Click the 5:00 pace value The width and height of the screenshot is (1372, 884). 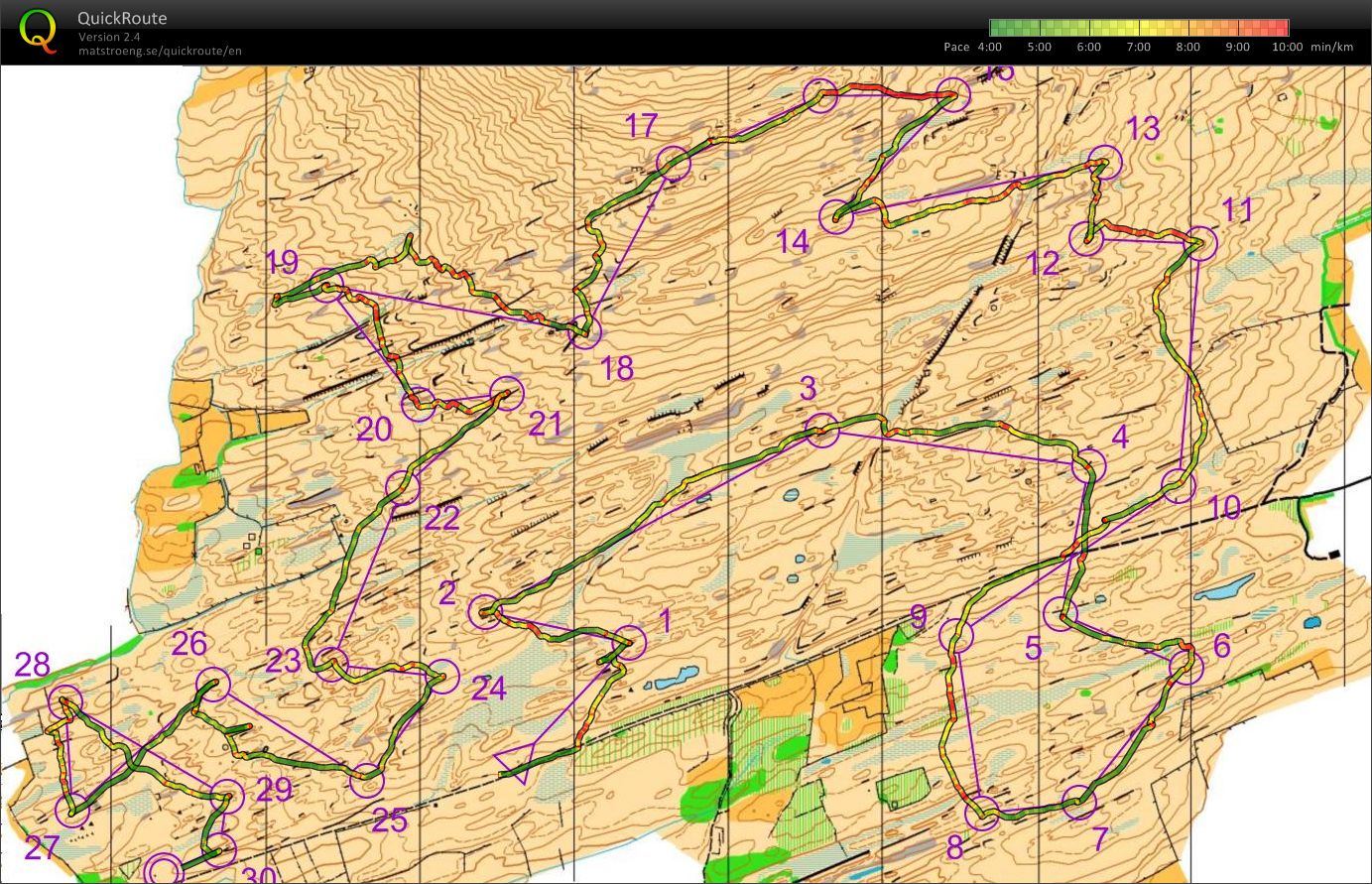click(x=1040, y=47)
